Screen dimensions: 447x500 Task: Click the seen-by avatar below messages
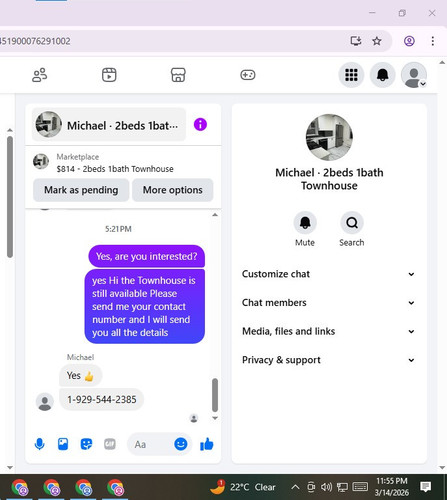click(x=194, y=418)
